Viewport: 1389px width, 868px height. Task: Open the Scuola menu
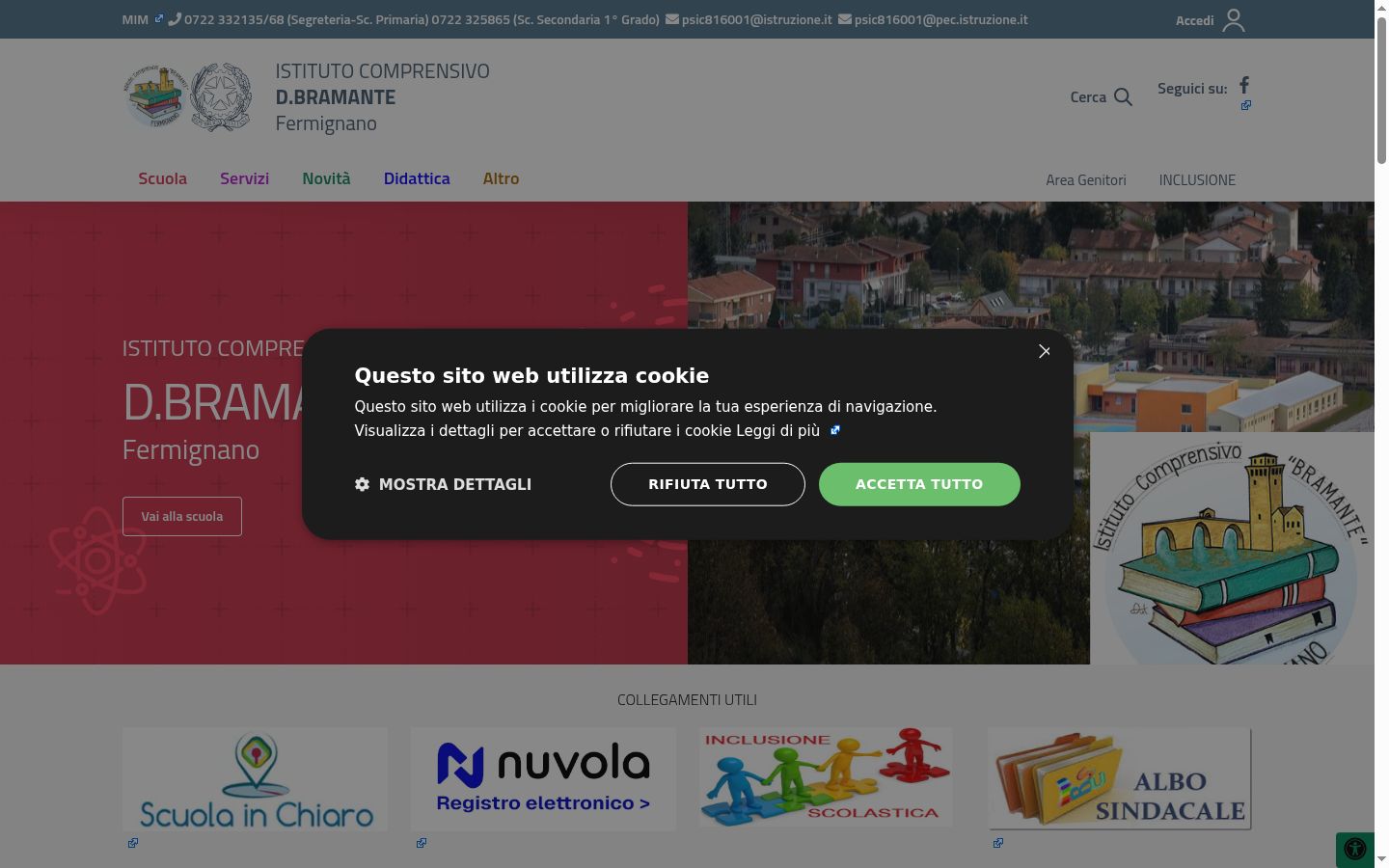162,178
